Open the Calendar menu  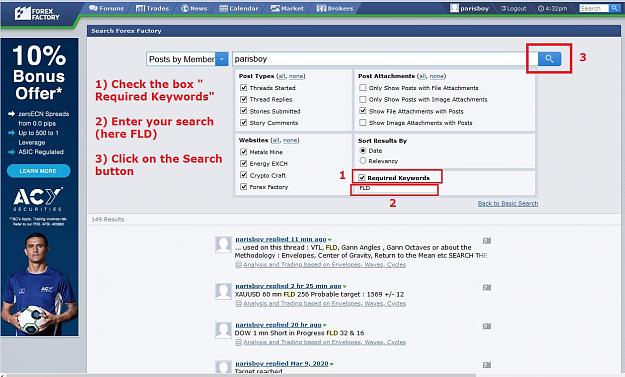tap(239, 8)
